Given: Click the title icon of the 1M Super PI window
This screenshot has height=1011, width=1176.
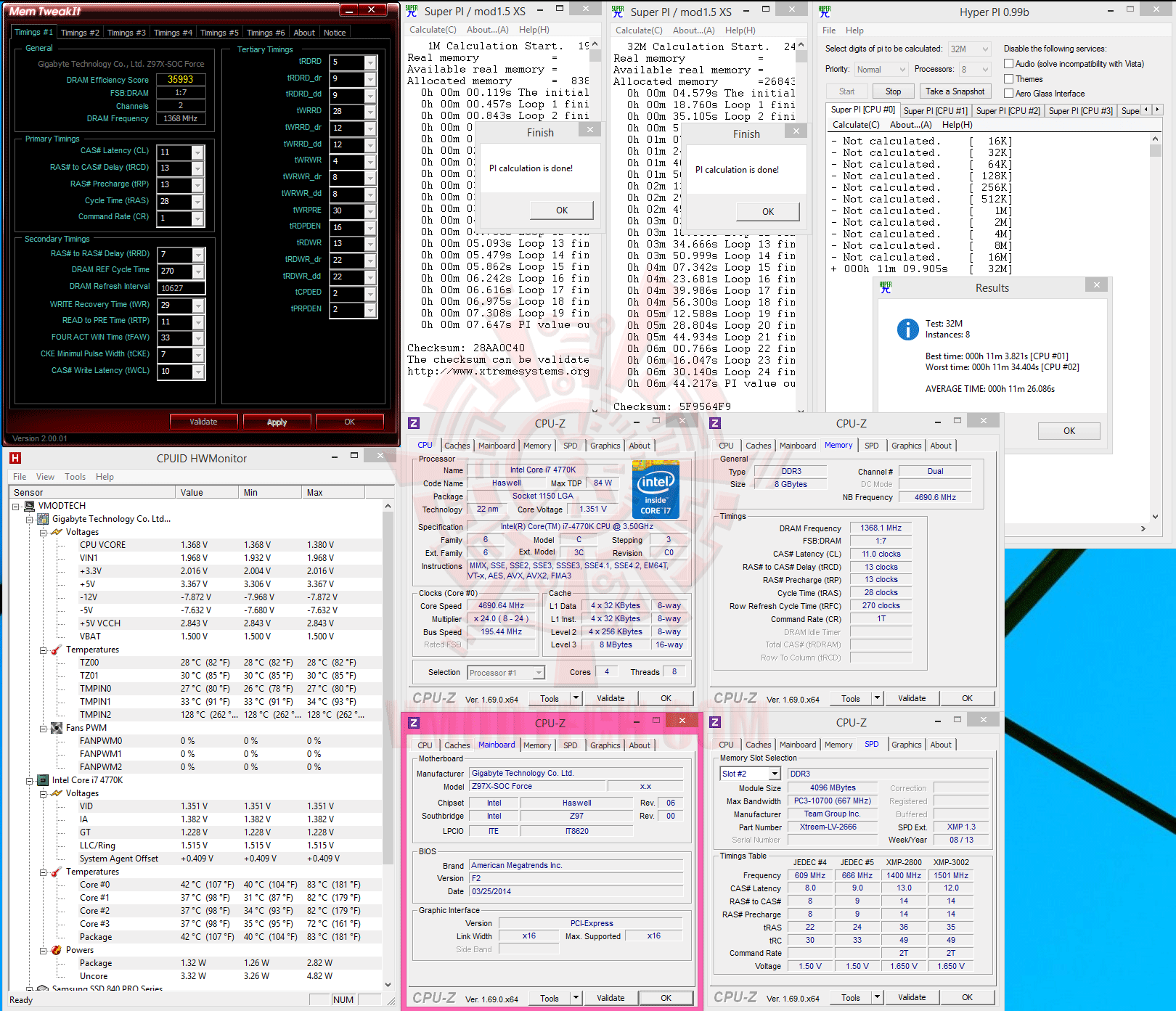Looking at the screenshot, I should coord(412,11).
